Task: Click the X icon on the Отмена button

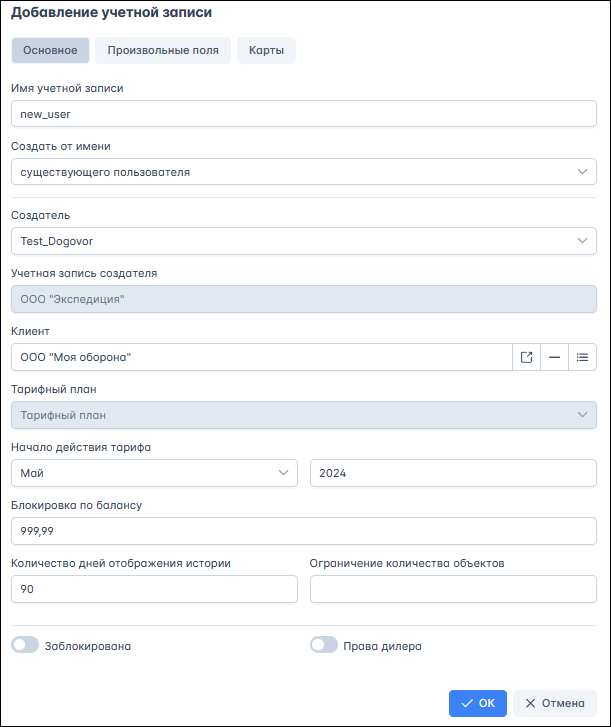Action: [x=530, y=703]
